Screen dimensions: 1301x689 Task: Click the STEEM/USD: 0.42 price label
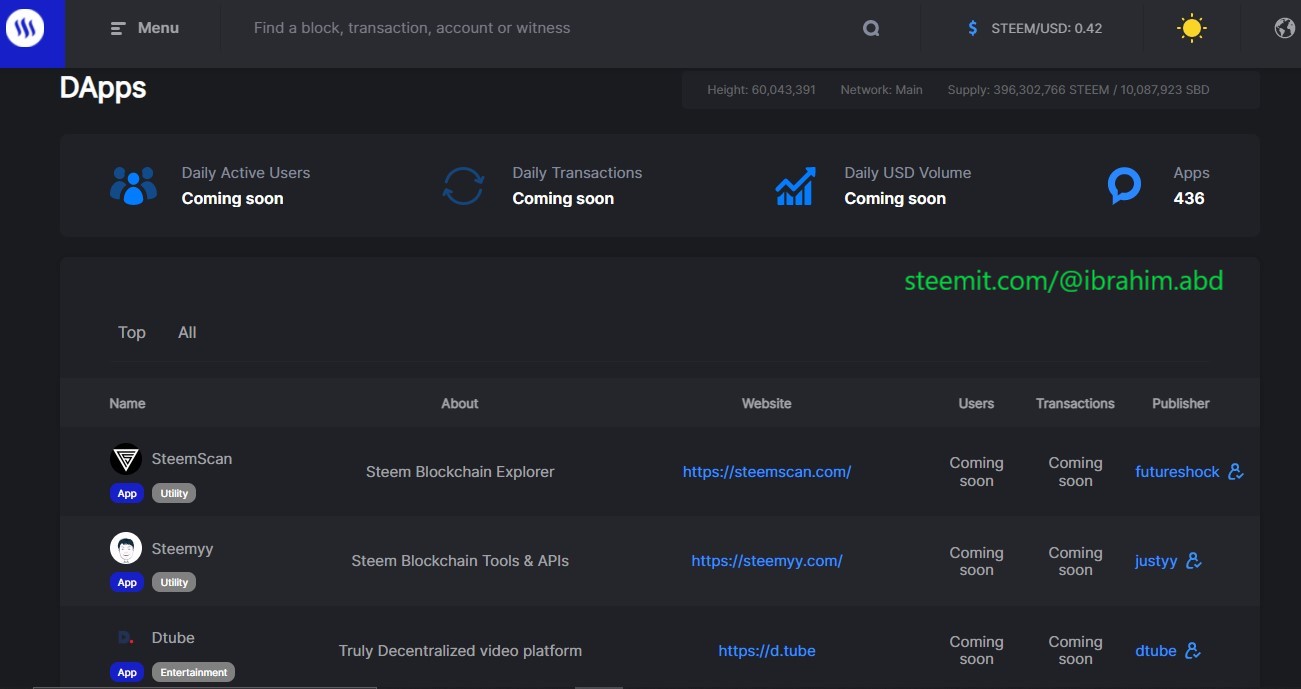coord(1047,28)
